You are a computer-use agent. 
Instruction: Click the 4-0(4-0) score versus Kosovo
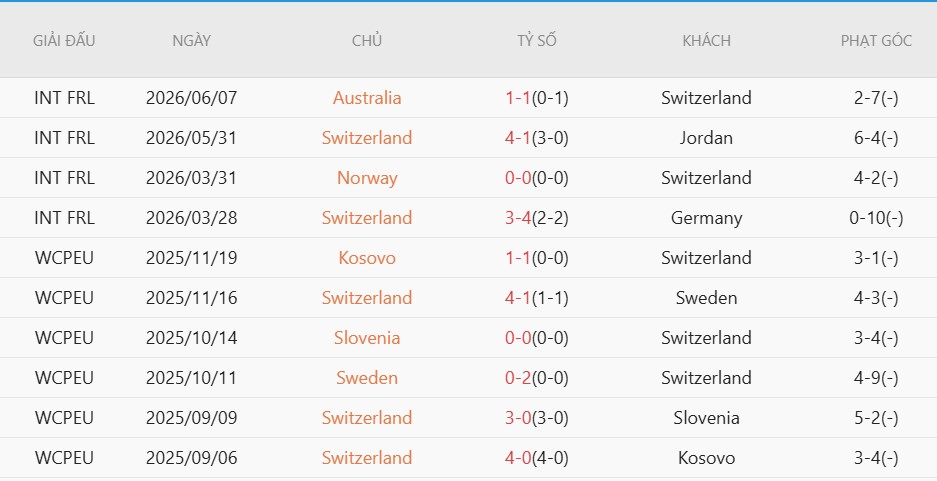(537, 458)
